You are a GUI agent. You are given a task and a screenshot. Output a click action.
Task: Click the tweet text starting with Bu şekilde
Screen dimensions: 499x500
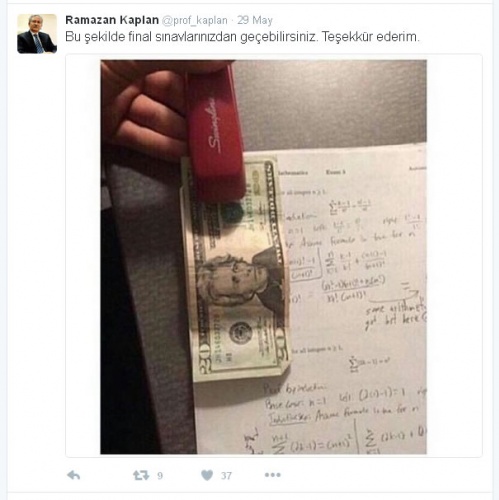click(x=242, y=37)
